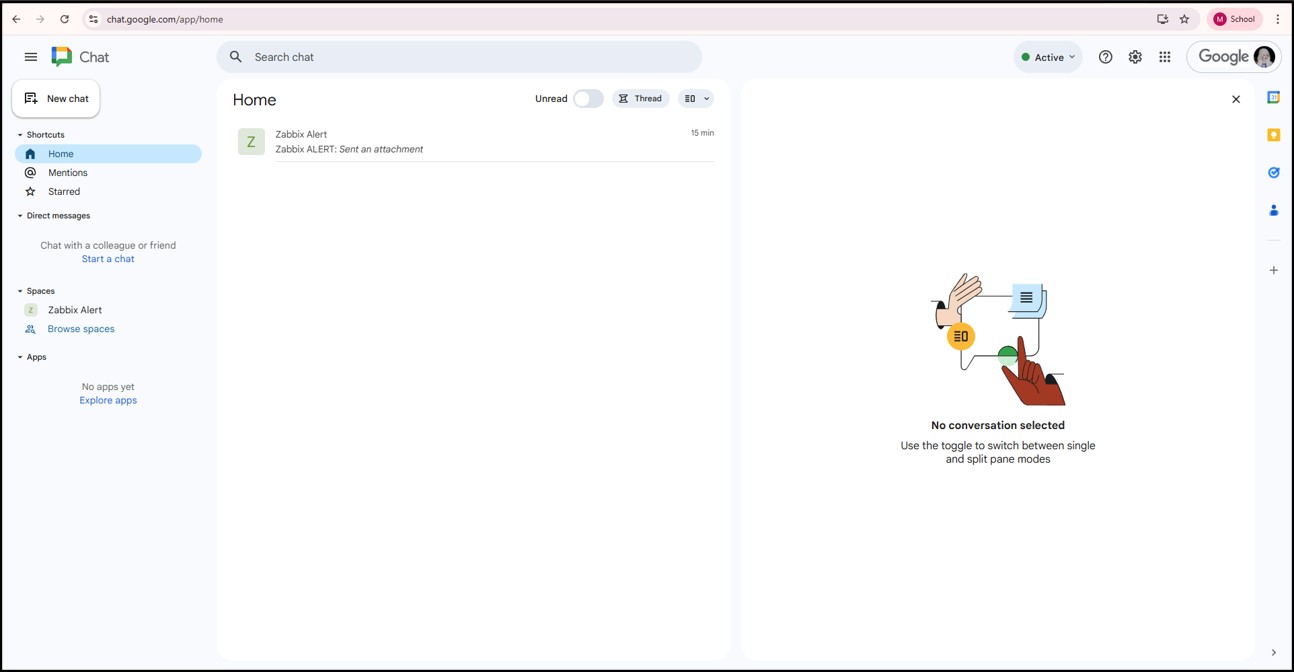The height and width of the screenshot is (672, 1294).
Task: Open Google Keep in side panel
Action: pyautogui.click(x=1273, y=135)
